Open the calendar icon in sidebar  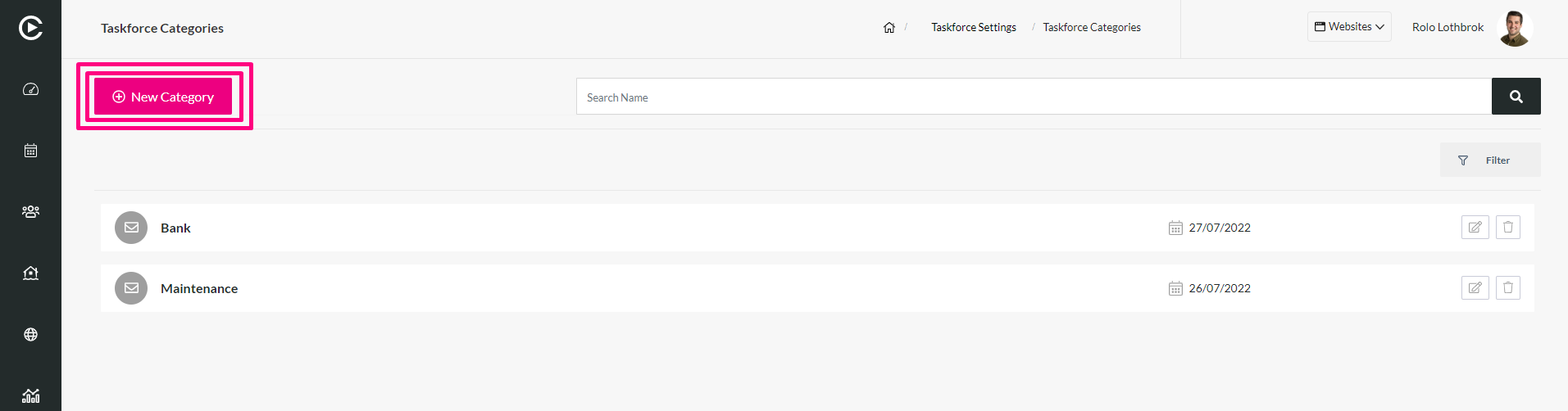pyautogui.click(x=30, y=151)
